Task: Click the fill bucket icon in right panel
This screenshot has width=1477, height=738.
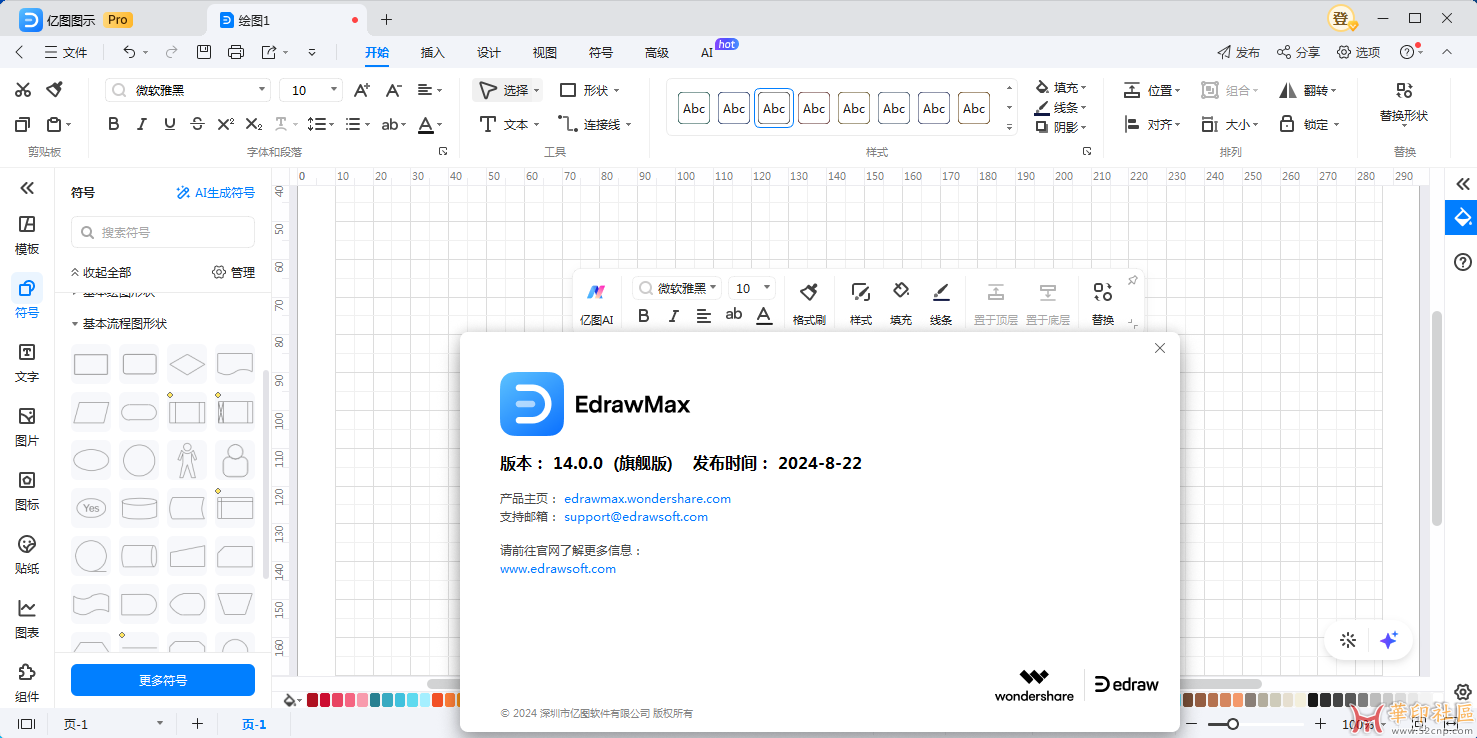Action: pos(1462,217)
